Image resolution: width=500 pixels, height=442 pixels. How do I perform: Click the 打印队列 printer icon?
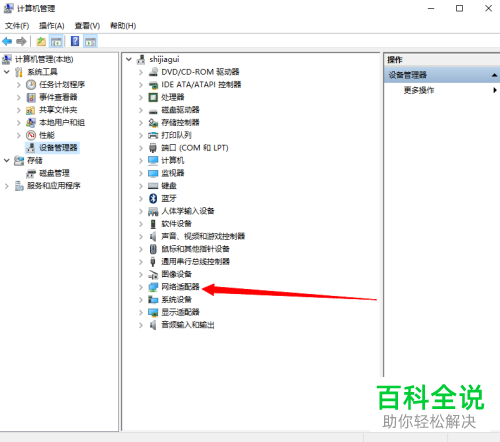point(153,135)
